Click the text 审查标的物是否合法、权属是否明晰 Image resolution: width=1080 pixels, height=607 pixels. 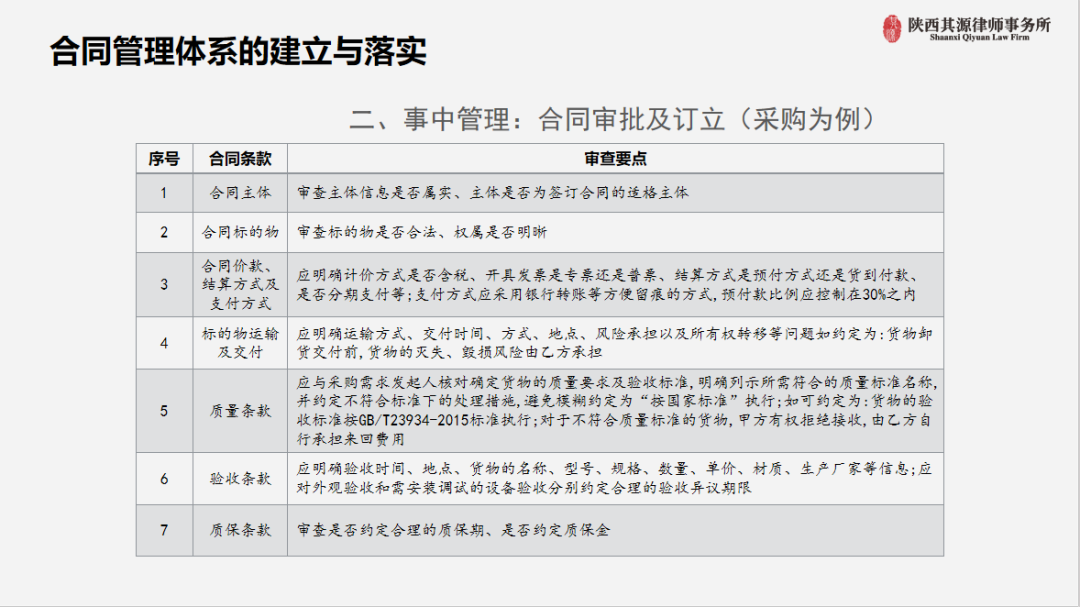[x=422, y=232]
